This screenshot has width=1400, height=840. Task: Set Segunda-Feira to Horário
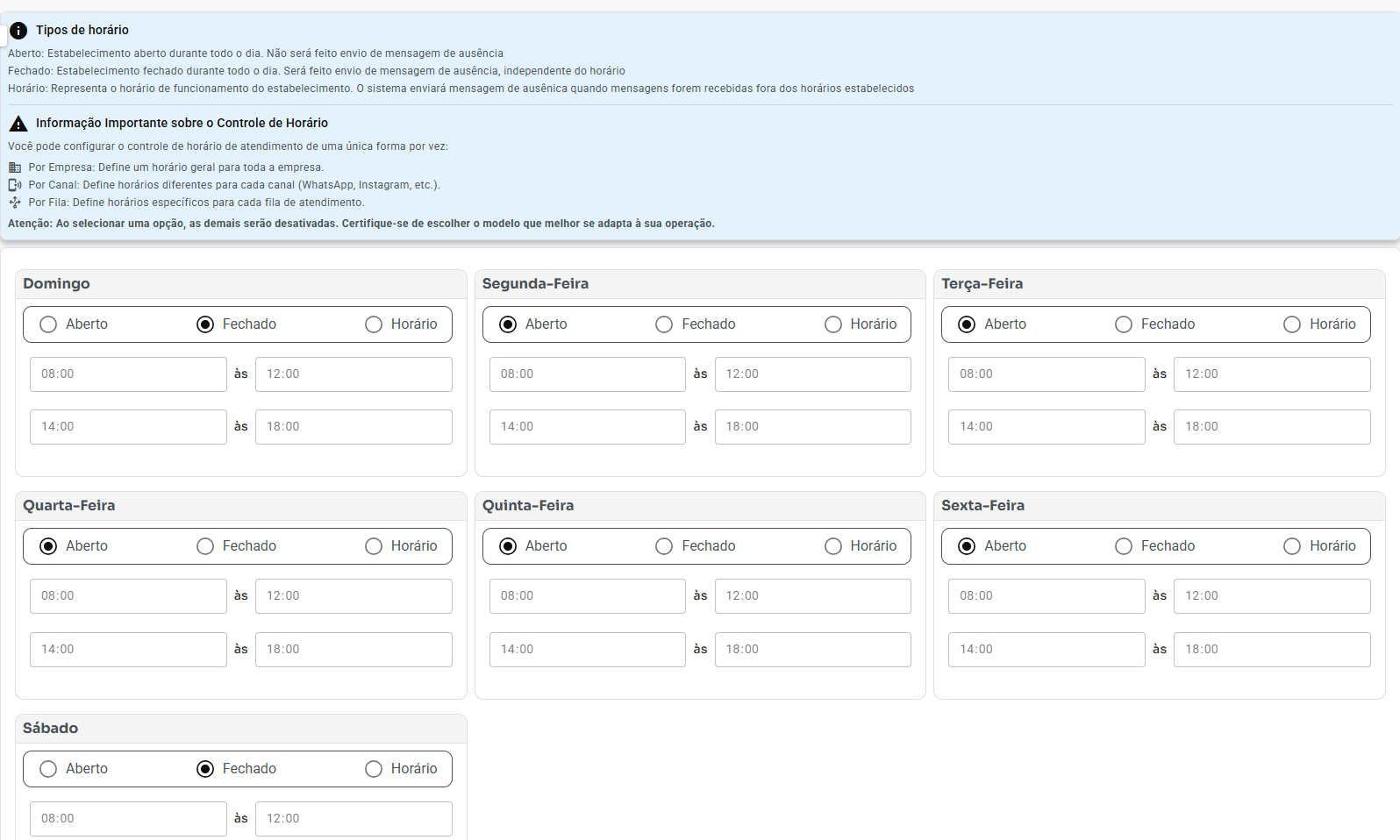click(833, 324)
